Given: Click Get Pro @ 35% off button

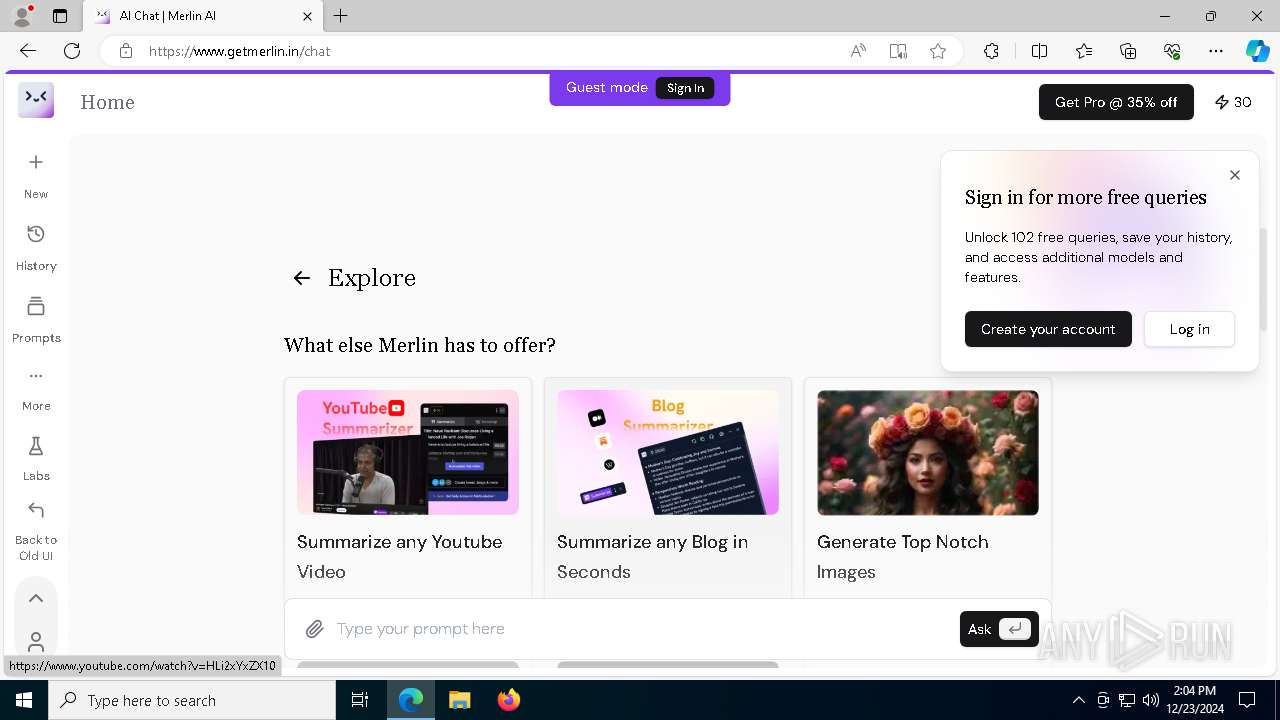Looking at the screenshot, I should (x=1116, y=102).
